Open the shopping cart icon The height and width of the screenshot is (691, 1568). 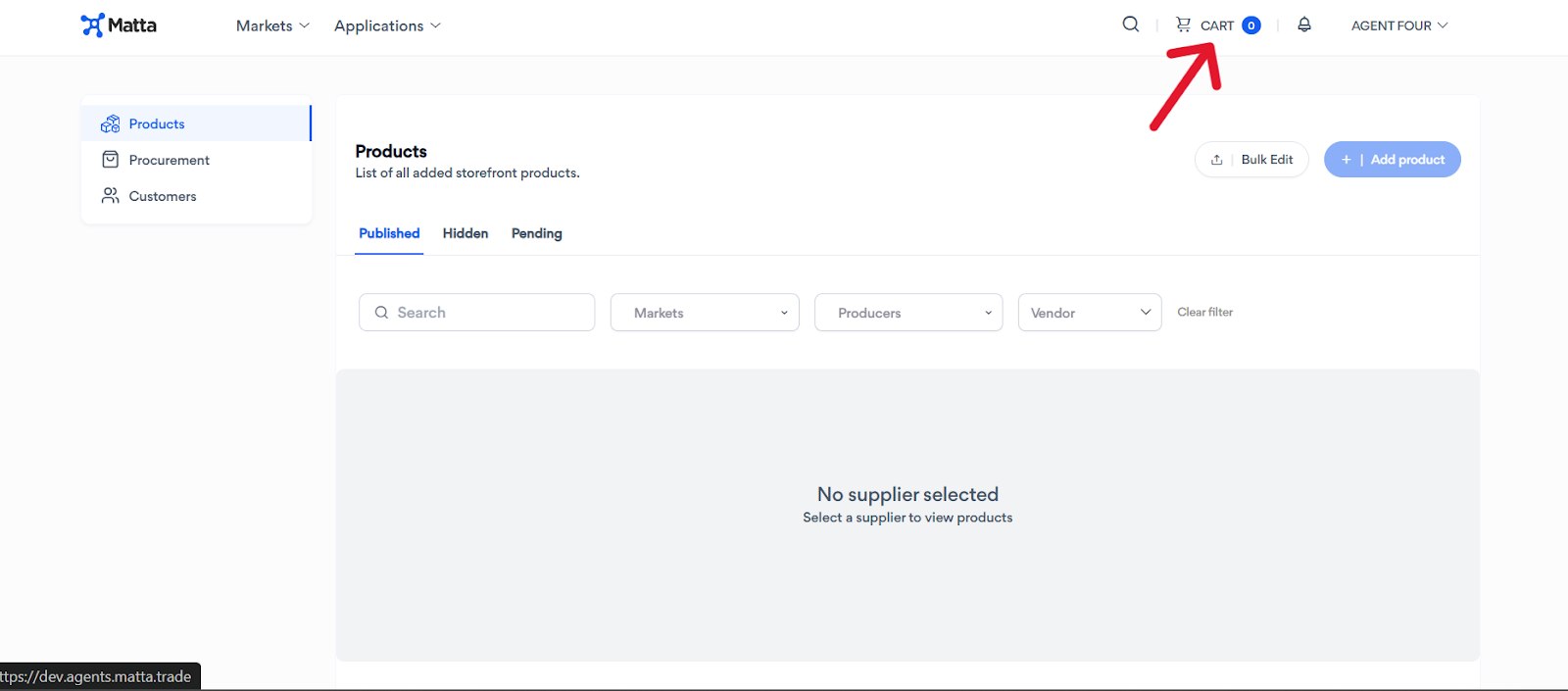(1184, 25)
